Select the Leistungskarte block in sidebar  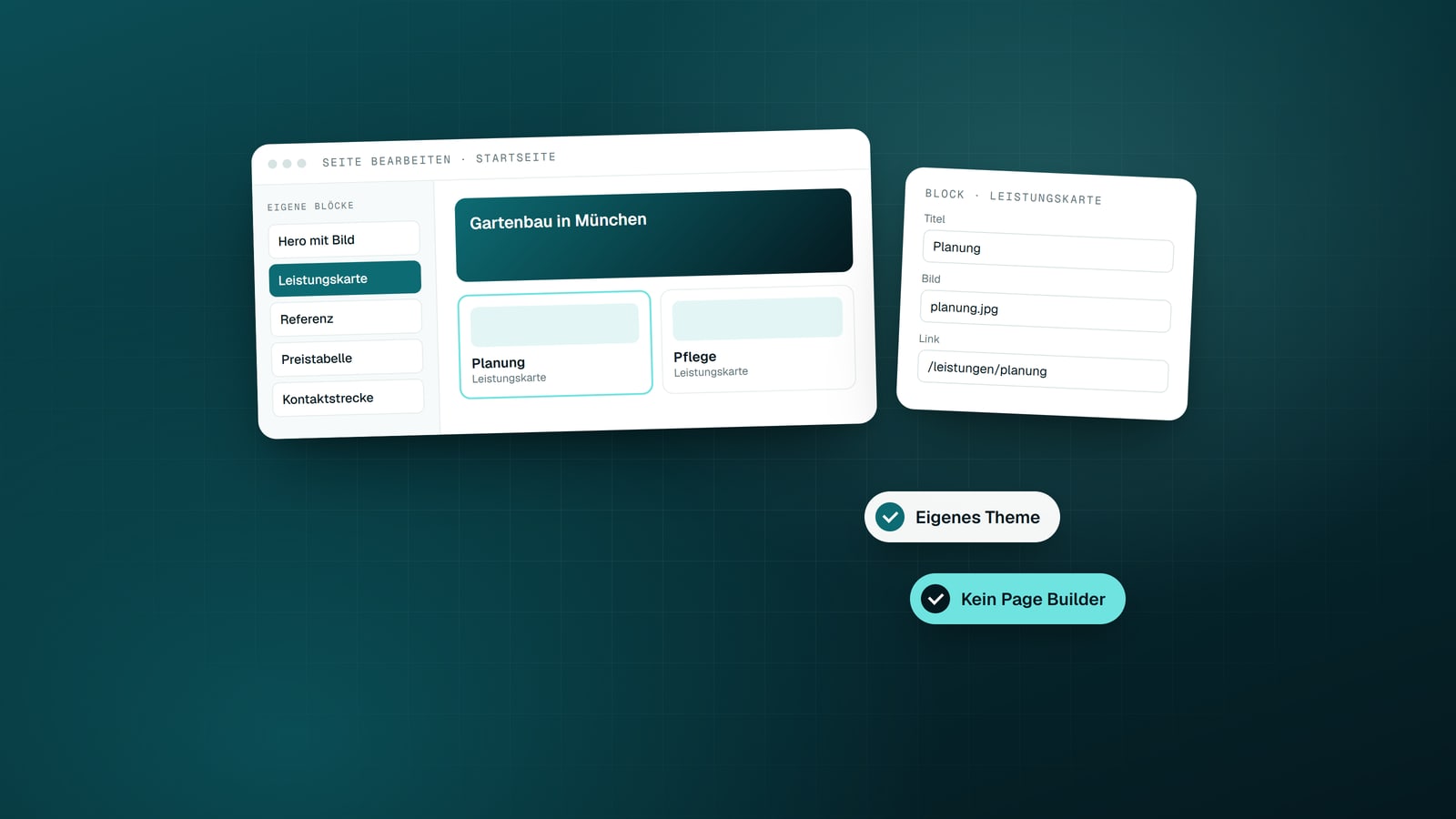pyautogui.click(x=345, y=278)
